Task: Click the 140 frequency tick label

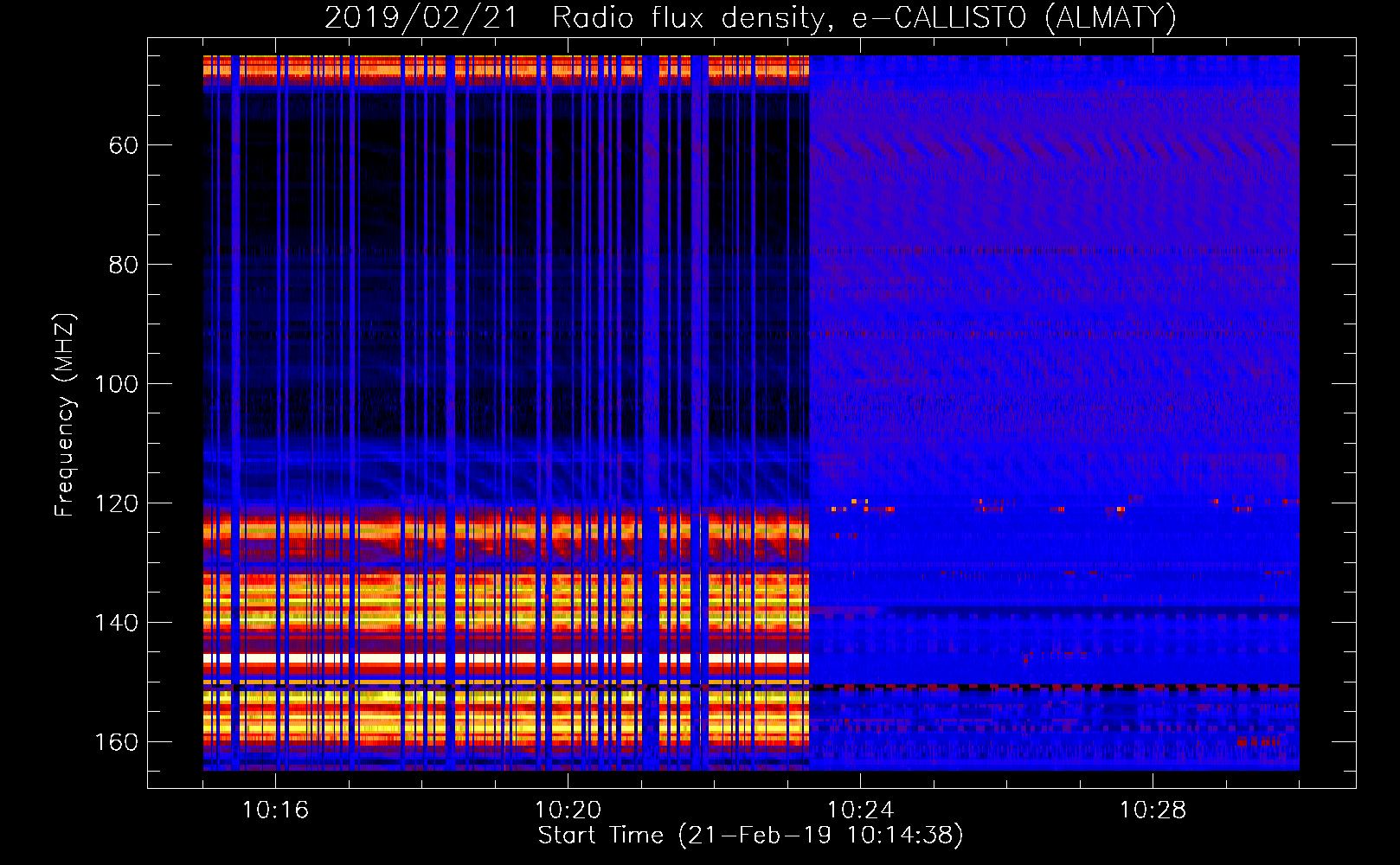Action: 116,623
